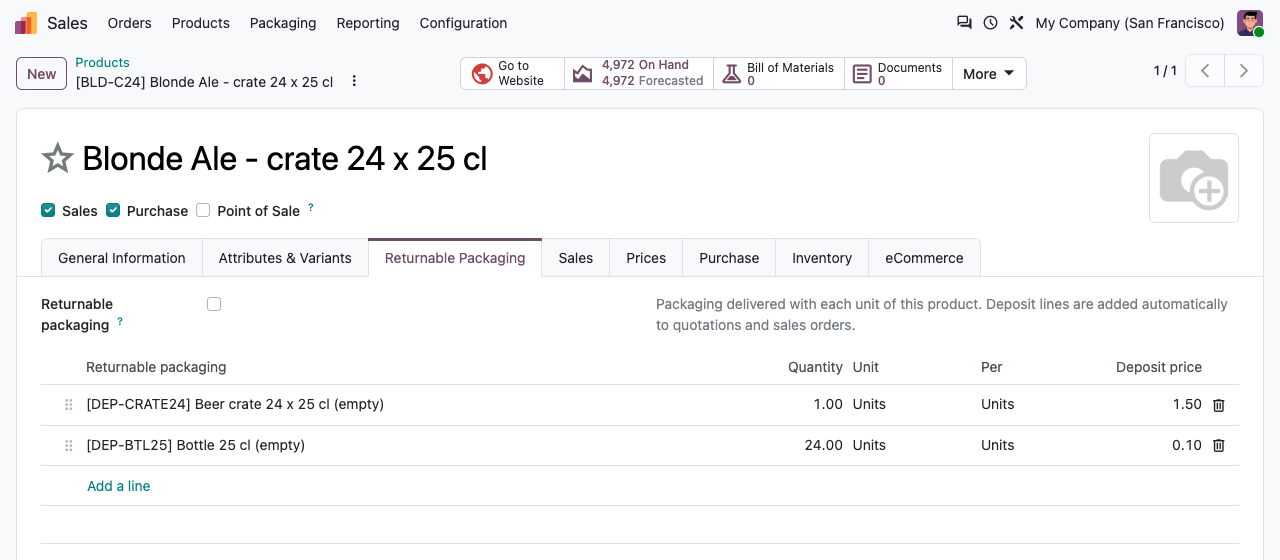Click the Sales app logo icon
The image size is (1280, 560).
tap(26, 23)
